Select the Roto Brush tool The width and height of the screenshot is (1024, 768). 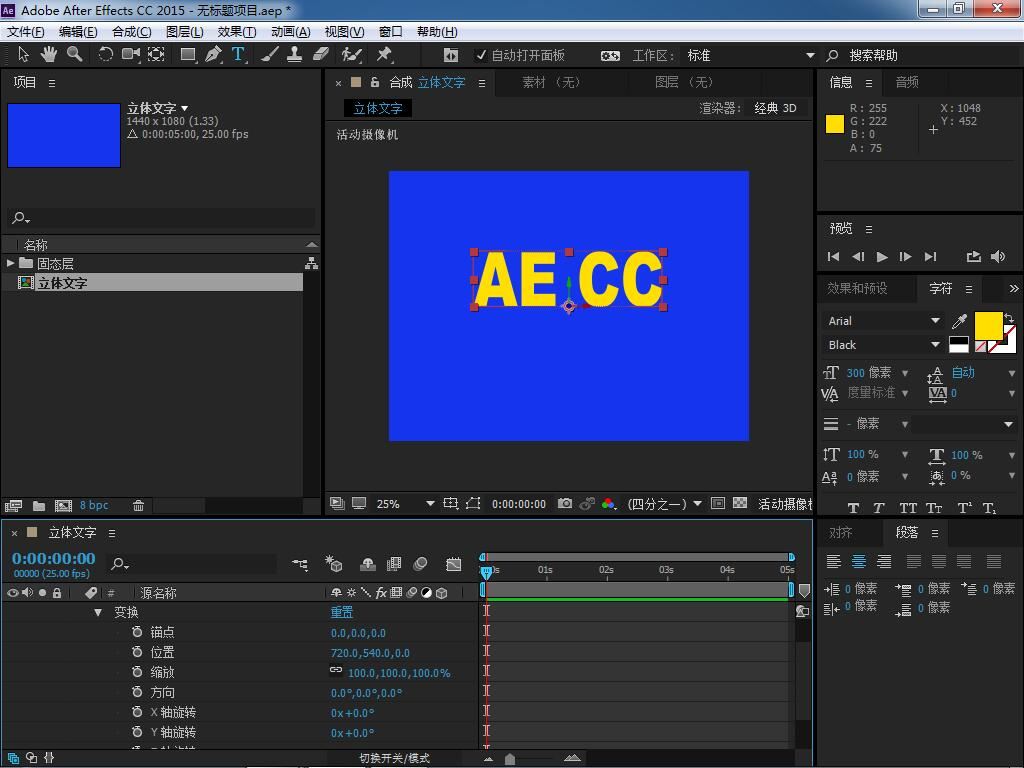pyautogui.click(x=351, y=55)
